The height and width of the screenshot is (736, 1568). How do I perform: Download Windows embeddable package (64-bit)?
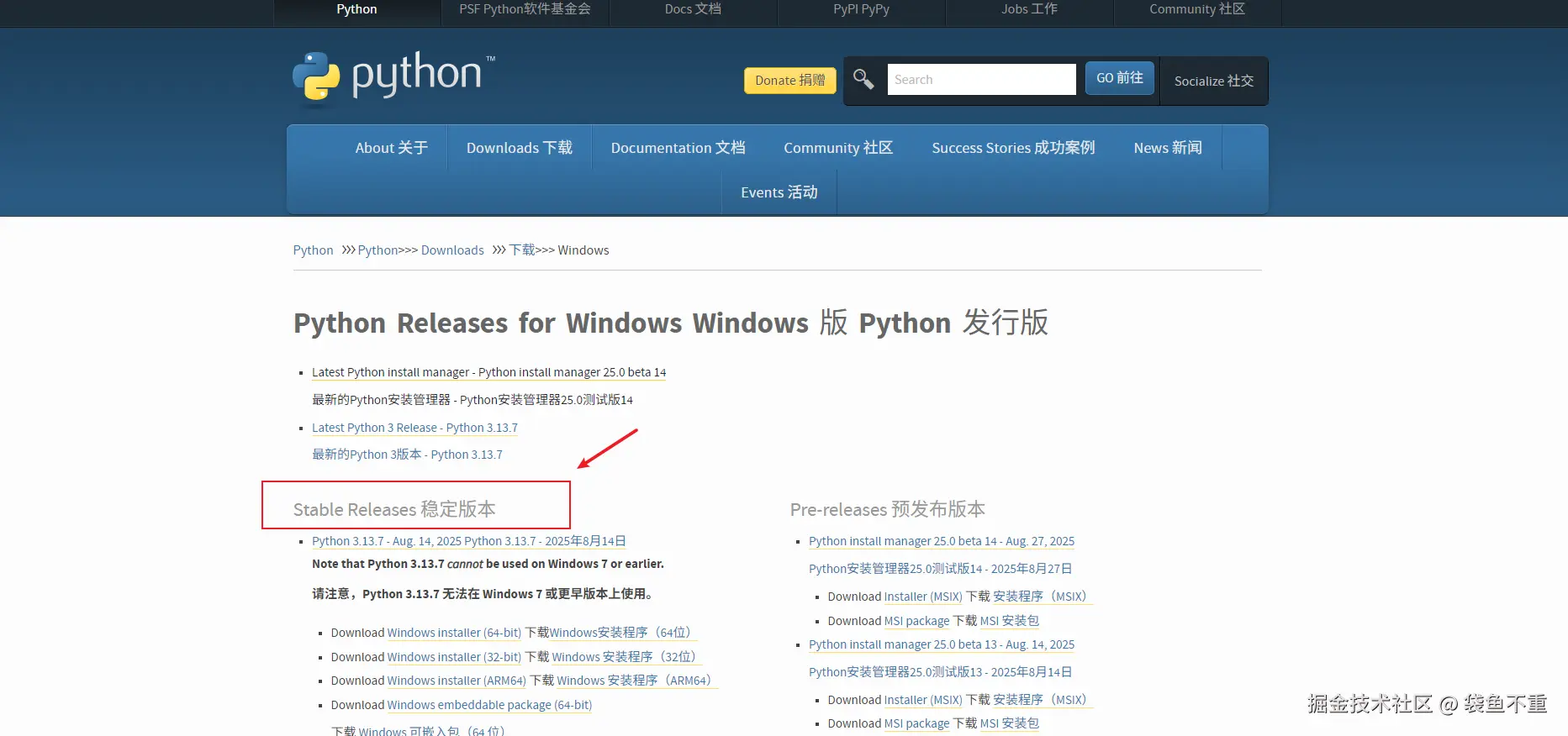tap(489, 705)
